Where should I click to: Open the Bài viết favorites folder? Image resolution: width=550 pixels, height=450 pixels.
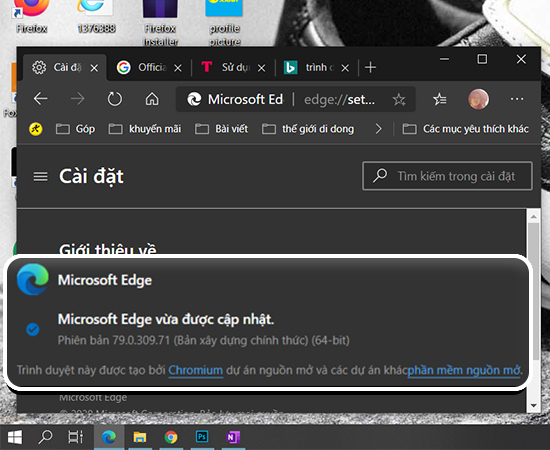point(221,129)
